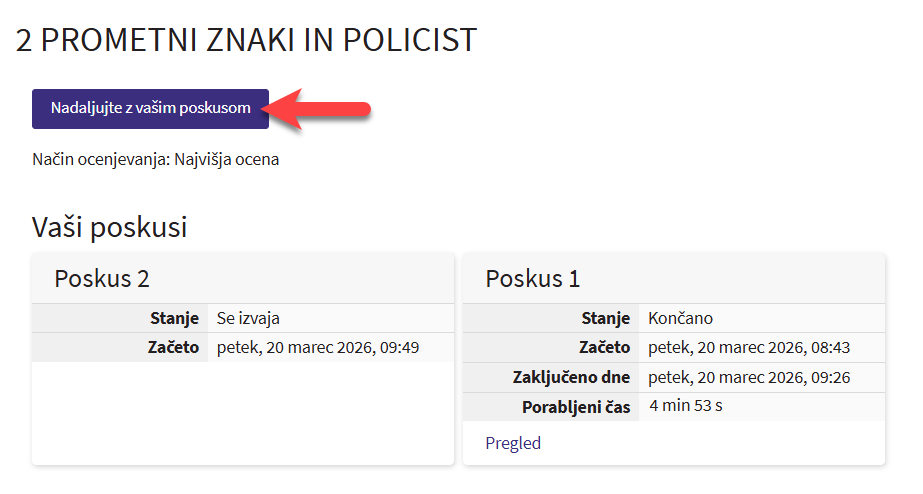Screen dimensions: 923x494
Task: Click the Začeto label in Poskus 2
Action: [174, 348]
